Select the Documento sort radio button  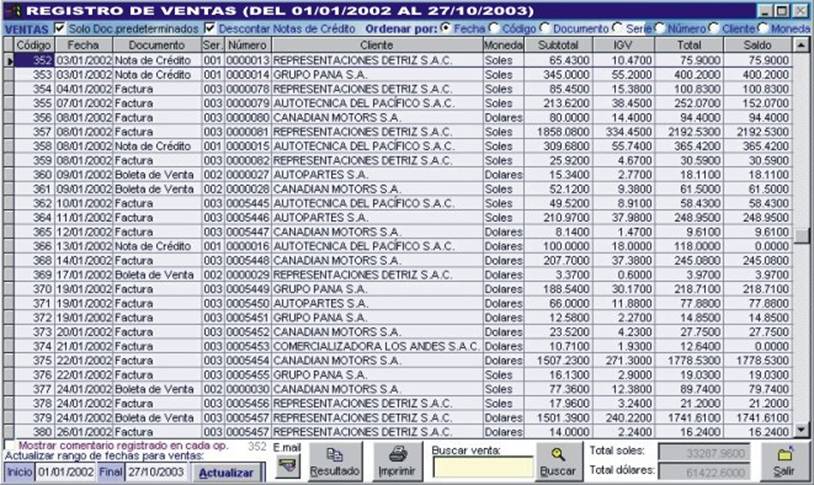[x=544, y=28]
